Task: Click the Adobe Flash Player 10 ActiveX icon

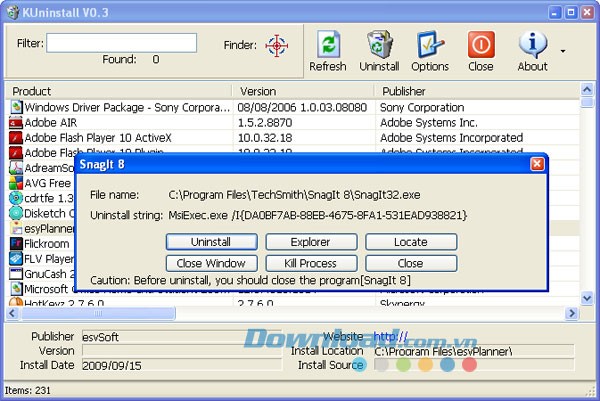Action: tap(16, 138)
